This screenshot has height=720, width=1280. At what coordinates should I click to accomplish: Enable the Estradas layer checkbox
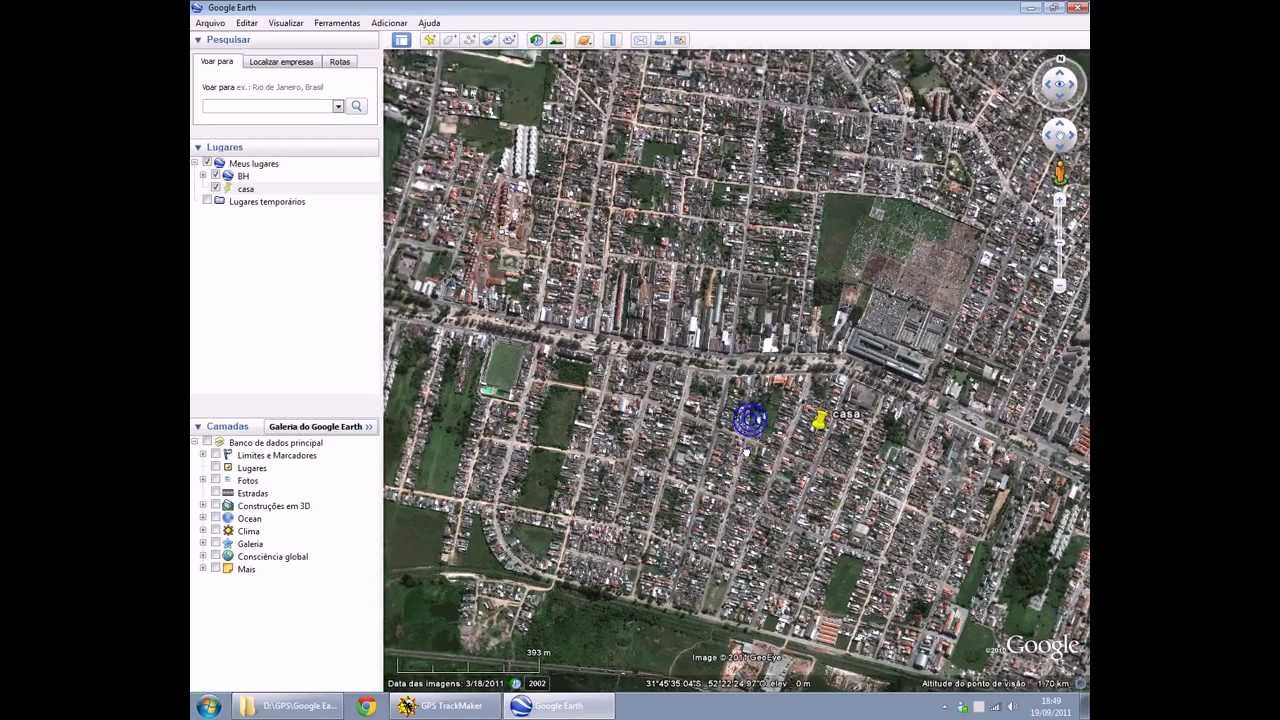[x=215, y=493]
